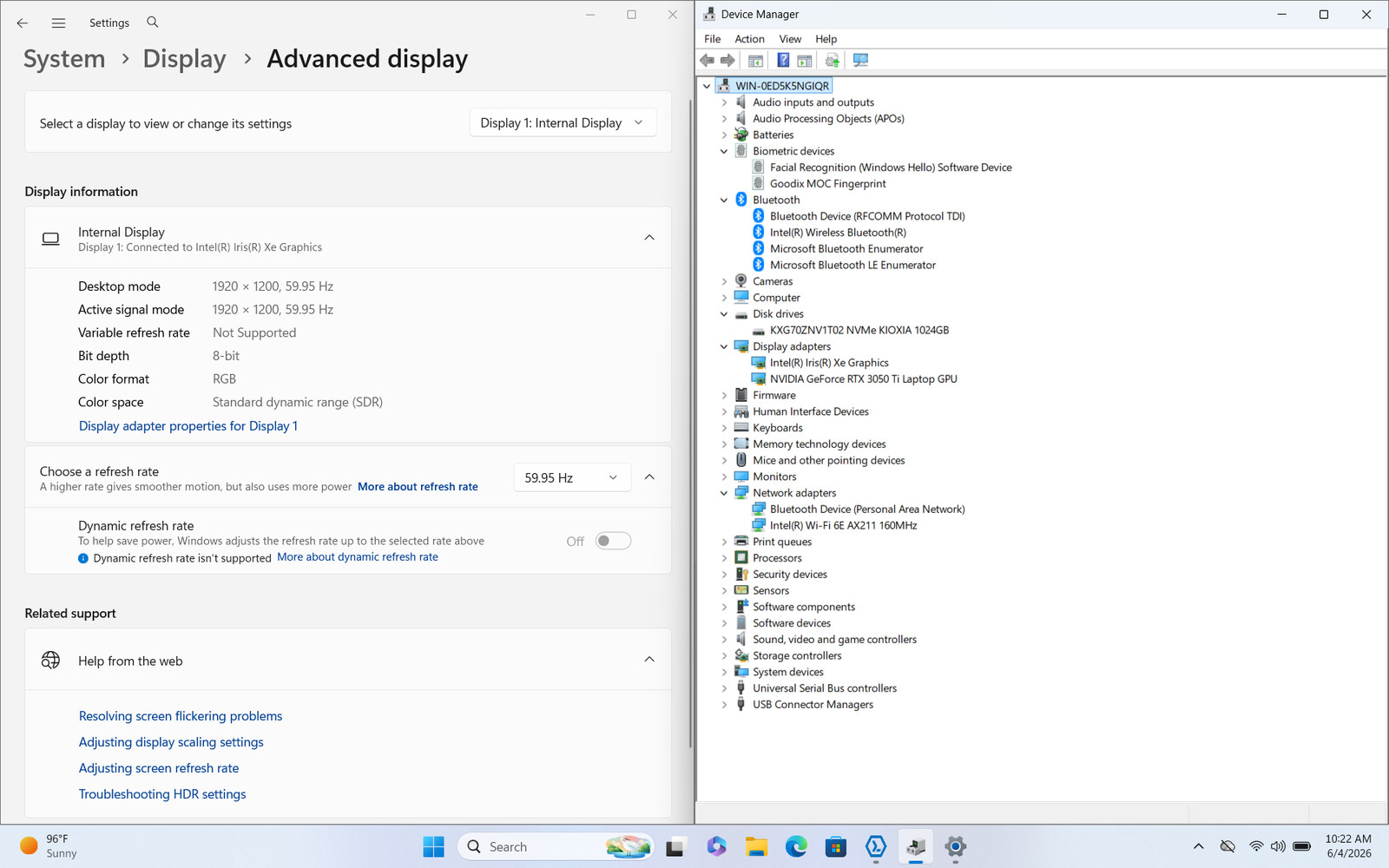Click the volume speaker tray icon

(1278, 846)
